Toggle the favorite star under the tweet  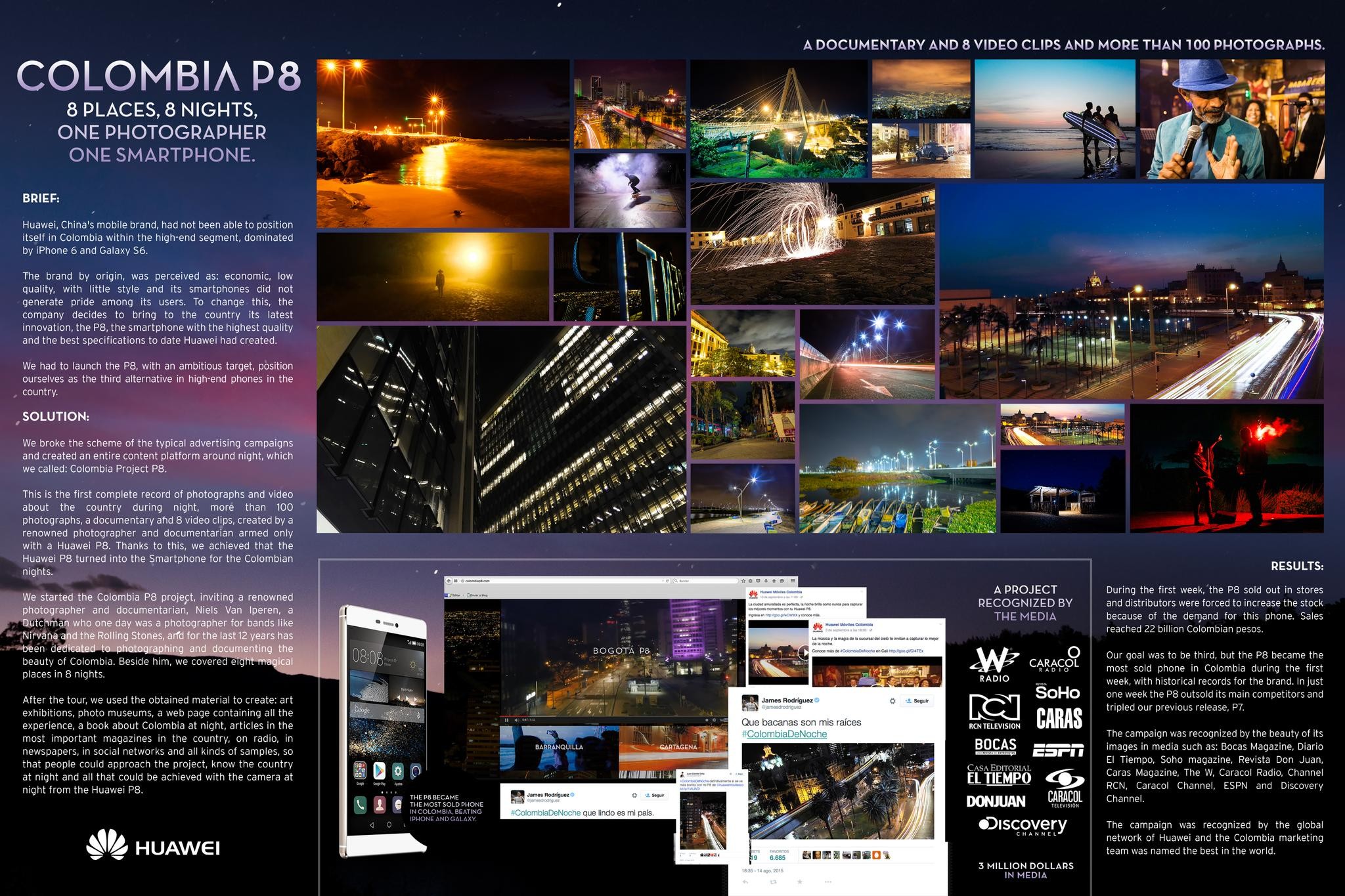point(800,881)
